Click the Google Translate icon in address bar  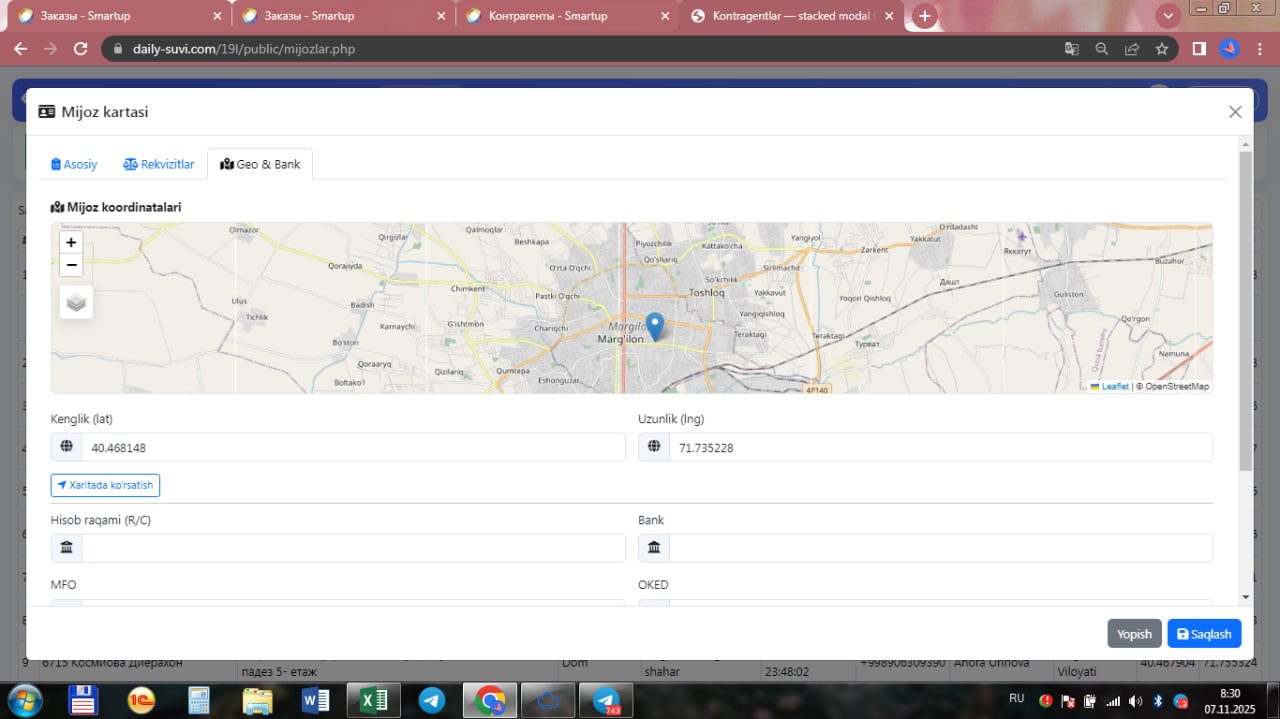[x=1071, y=48]
